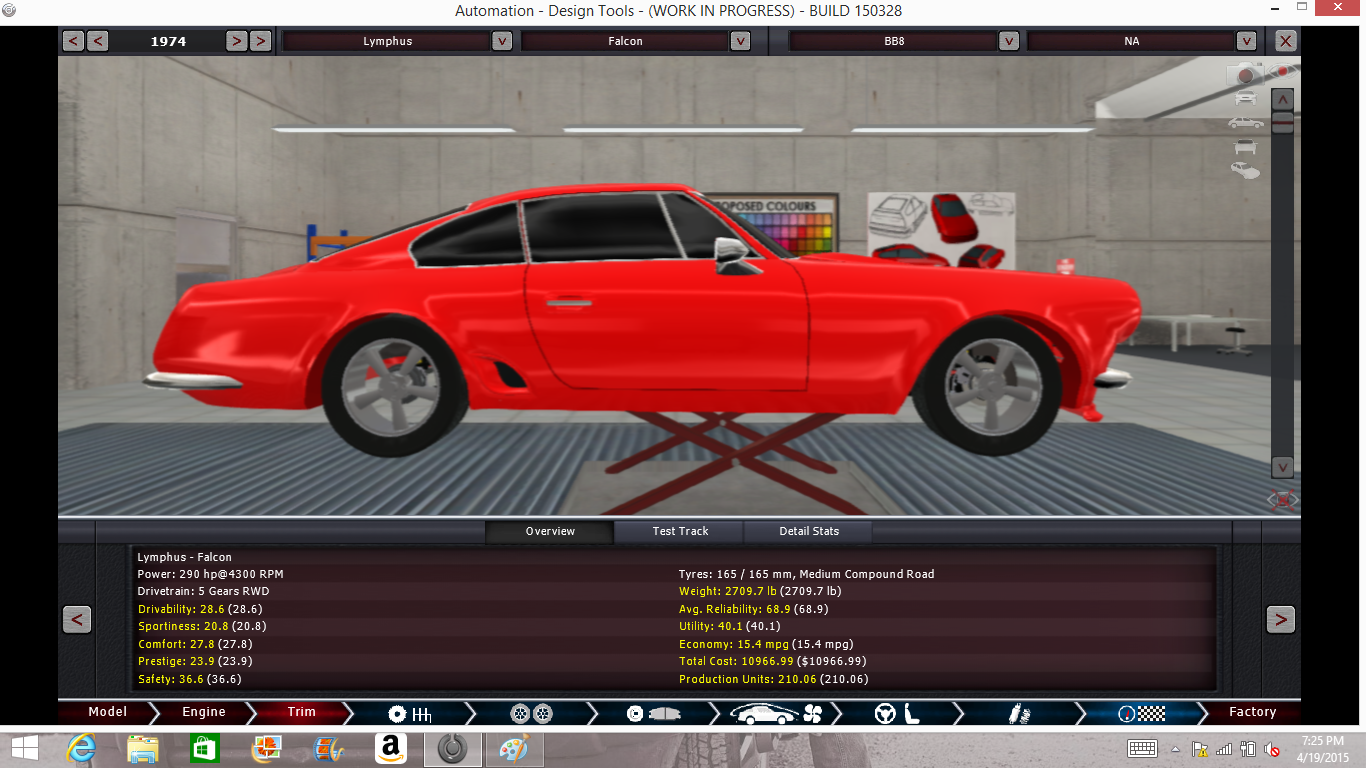
Task: Switch to side view car icon
Action: 1245,123
